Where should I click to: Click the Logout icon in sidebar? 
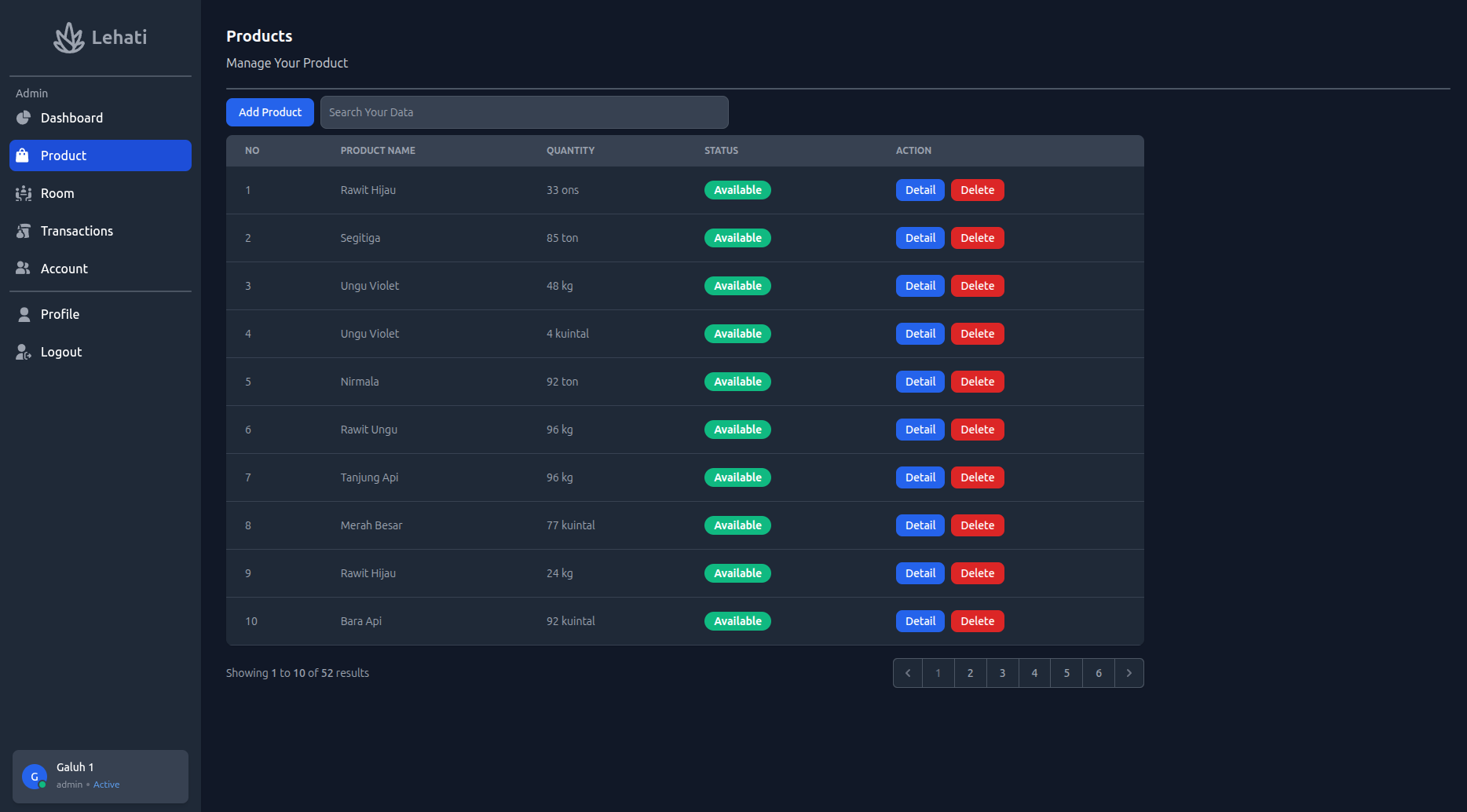pyautogui.click(x=24, y=352)
